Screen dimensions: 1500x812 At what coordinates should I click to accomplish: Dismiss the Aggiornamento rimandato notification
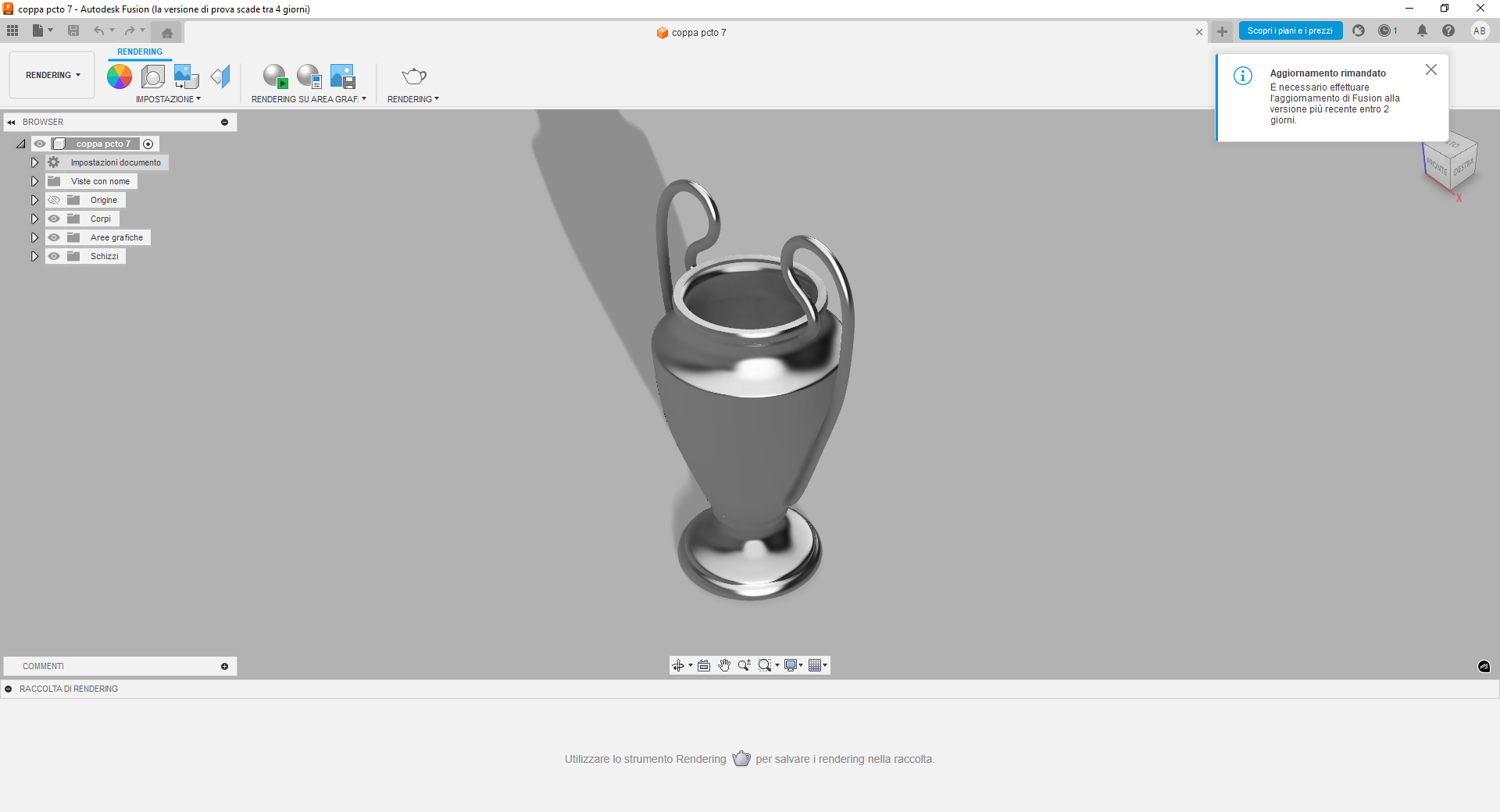1431,69
